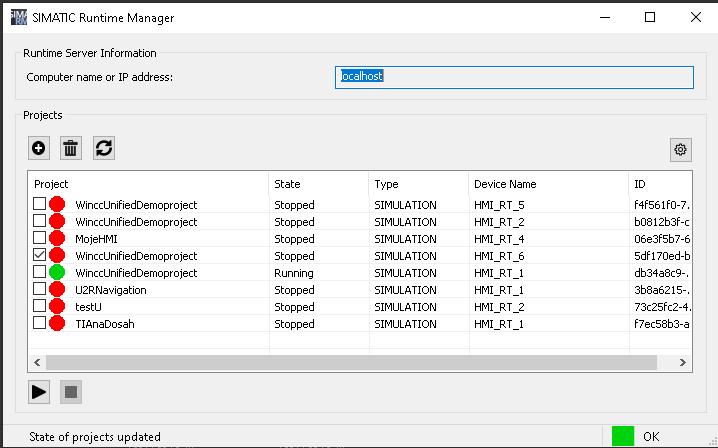Enable the testU project checkbox
The image size is (718, 448).
(x=40, y=305)
